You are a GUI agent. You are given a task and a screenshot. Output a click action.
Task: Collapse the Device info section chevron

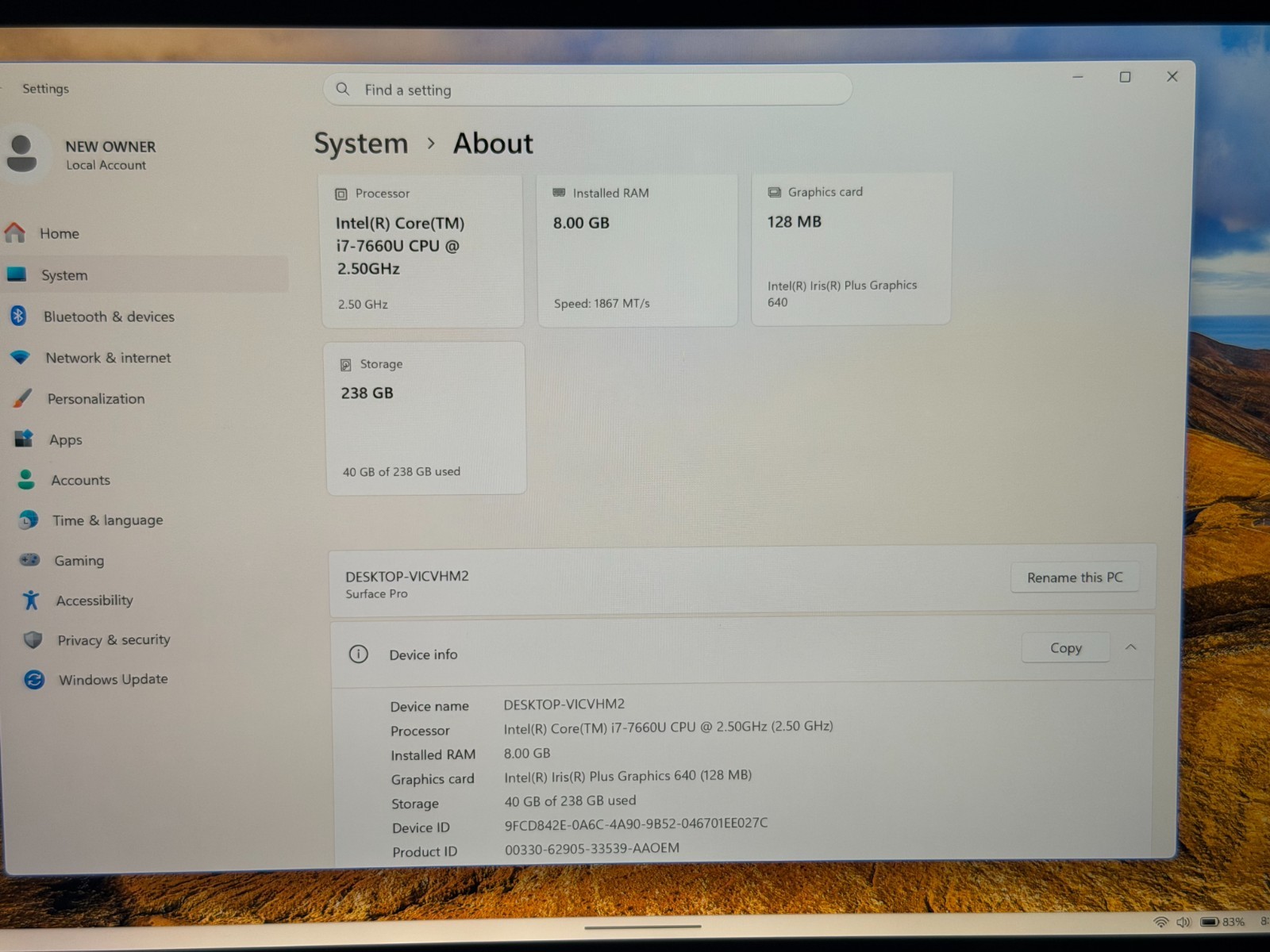coord(1131,647)
